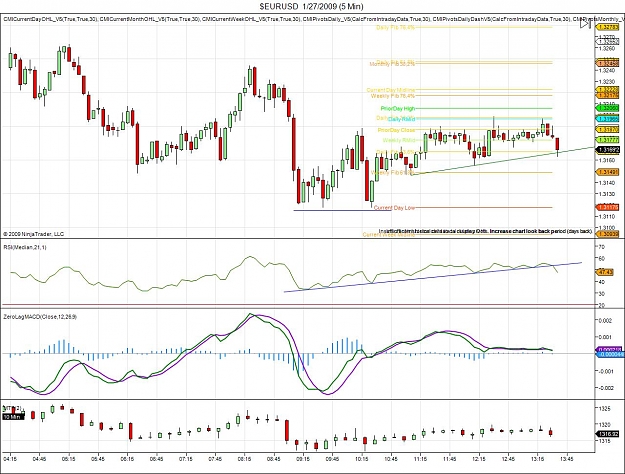Click the orange 1.3149 price marker
Screen dimensions: 625x474
607,172
